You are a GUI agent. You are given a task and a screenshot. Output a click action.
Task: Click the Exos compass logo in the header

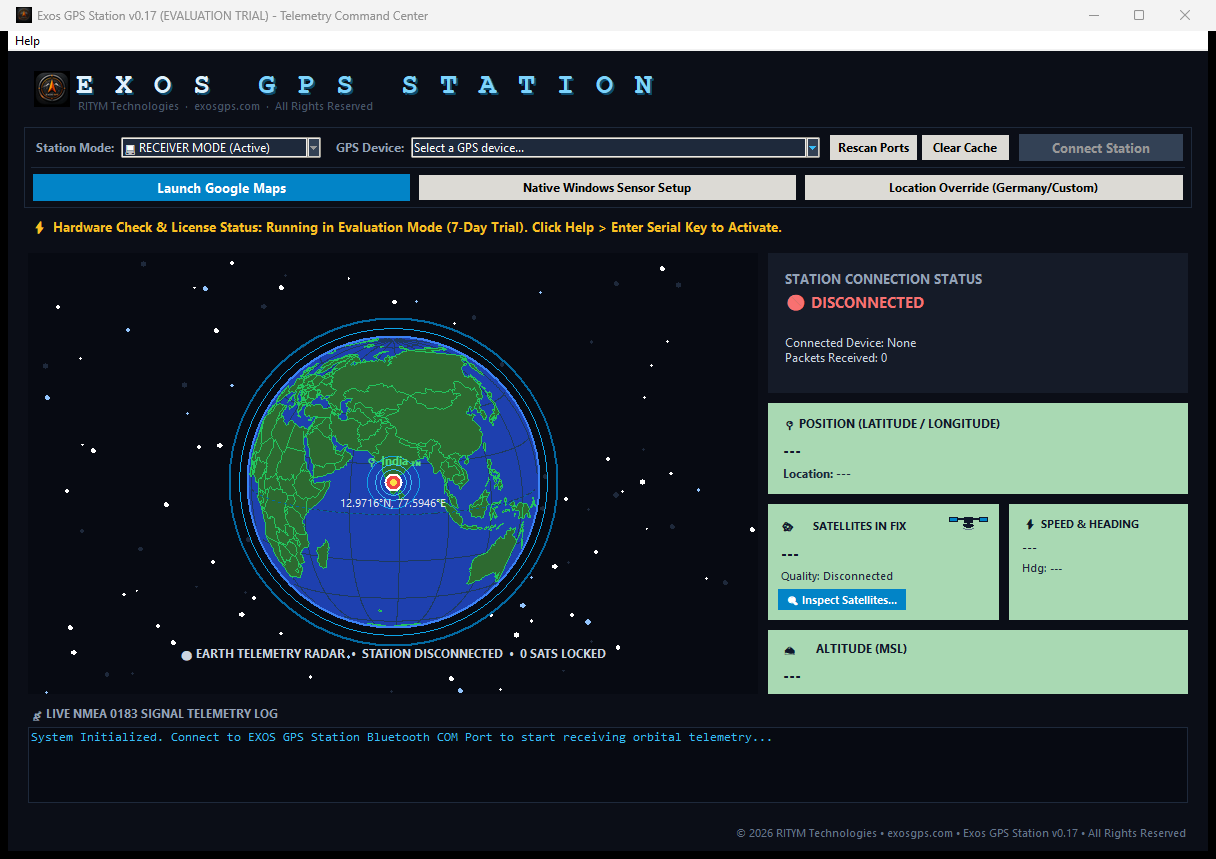tap(52, 89)
